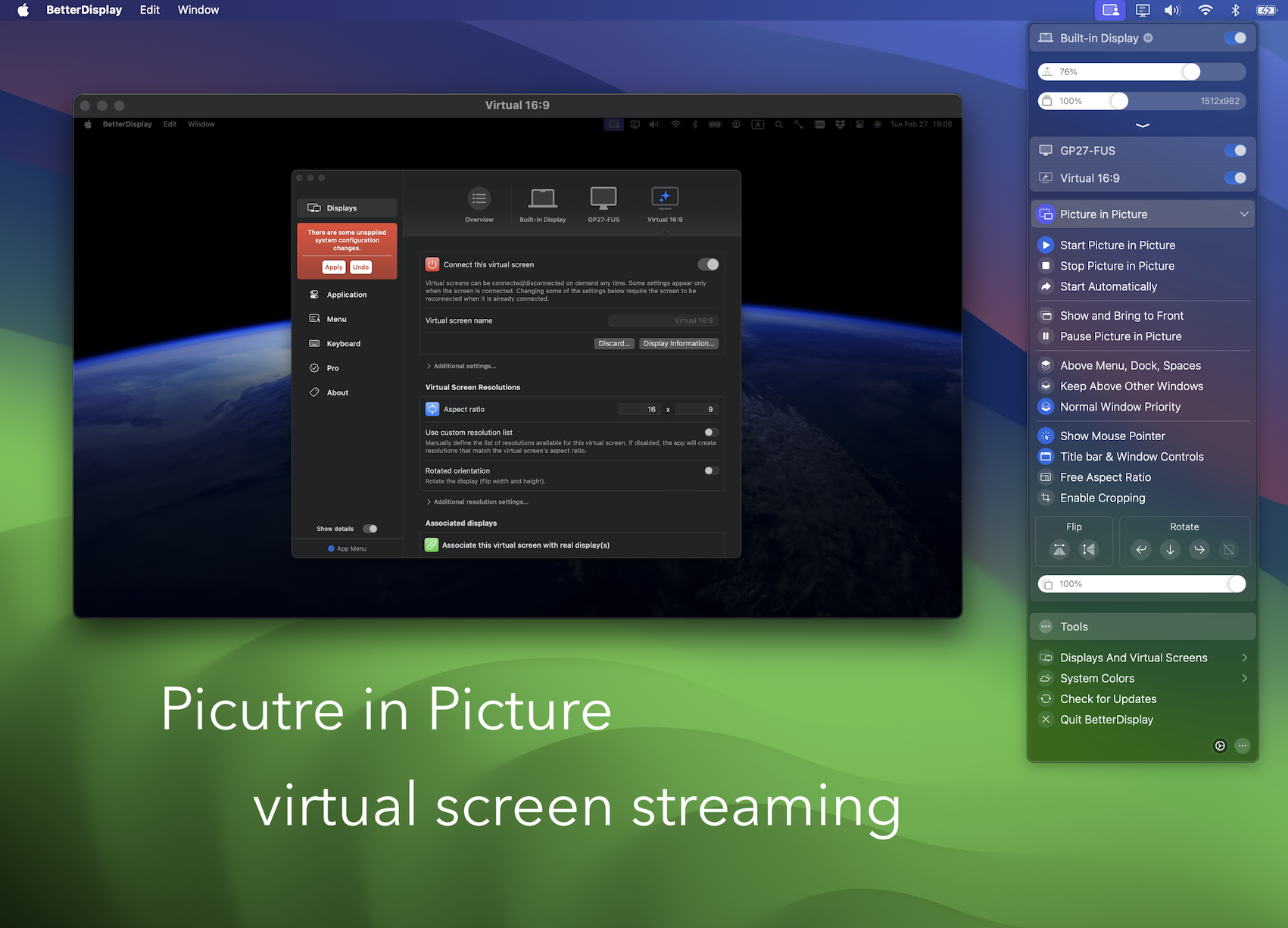Open the Window menu
The height and width of the screenshot is (928, 1288).
click(198, 10)
